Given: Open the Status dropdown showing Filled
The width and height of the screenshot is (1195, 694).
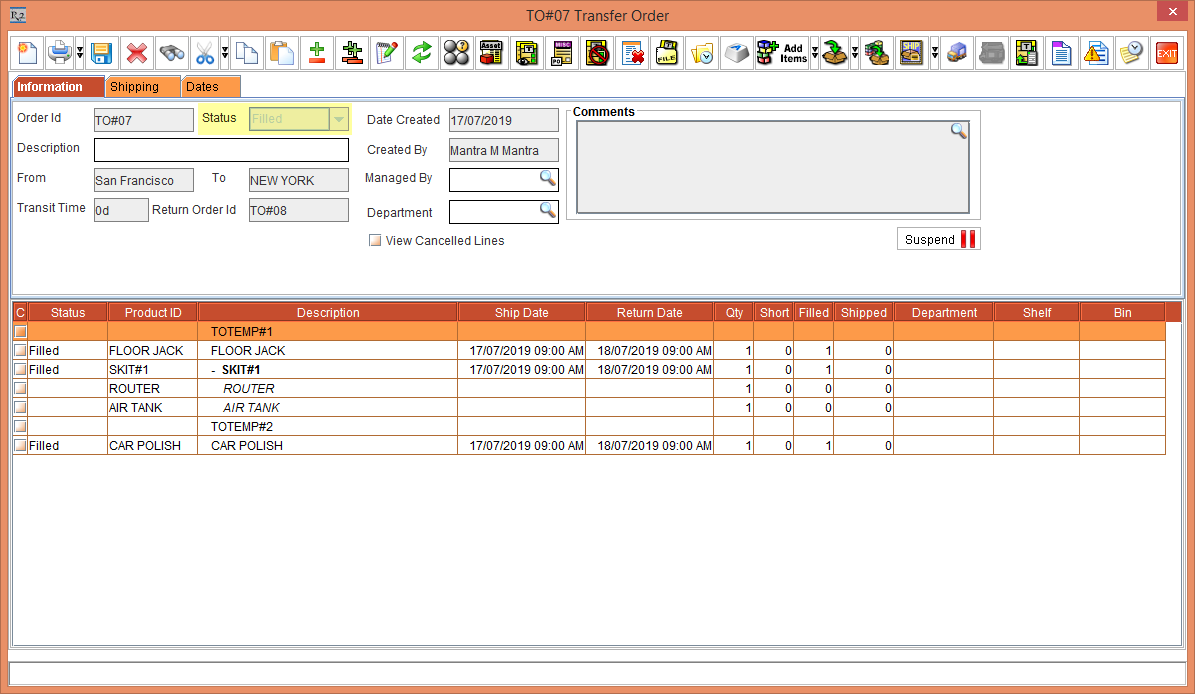Looking at the screenshot, I should click(338, 118).
